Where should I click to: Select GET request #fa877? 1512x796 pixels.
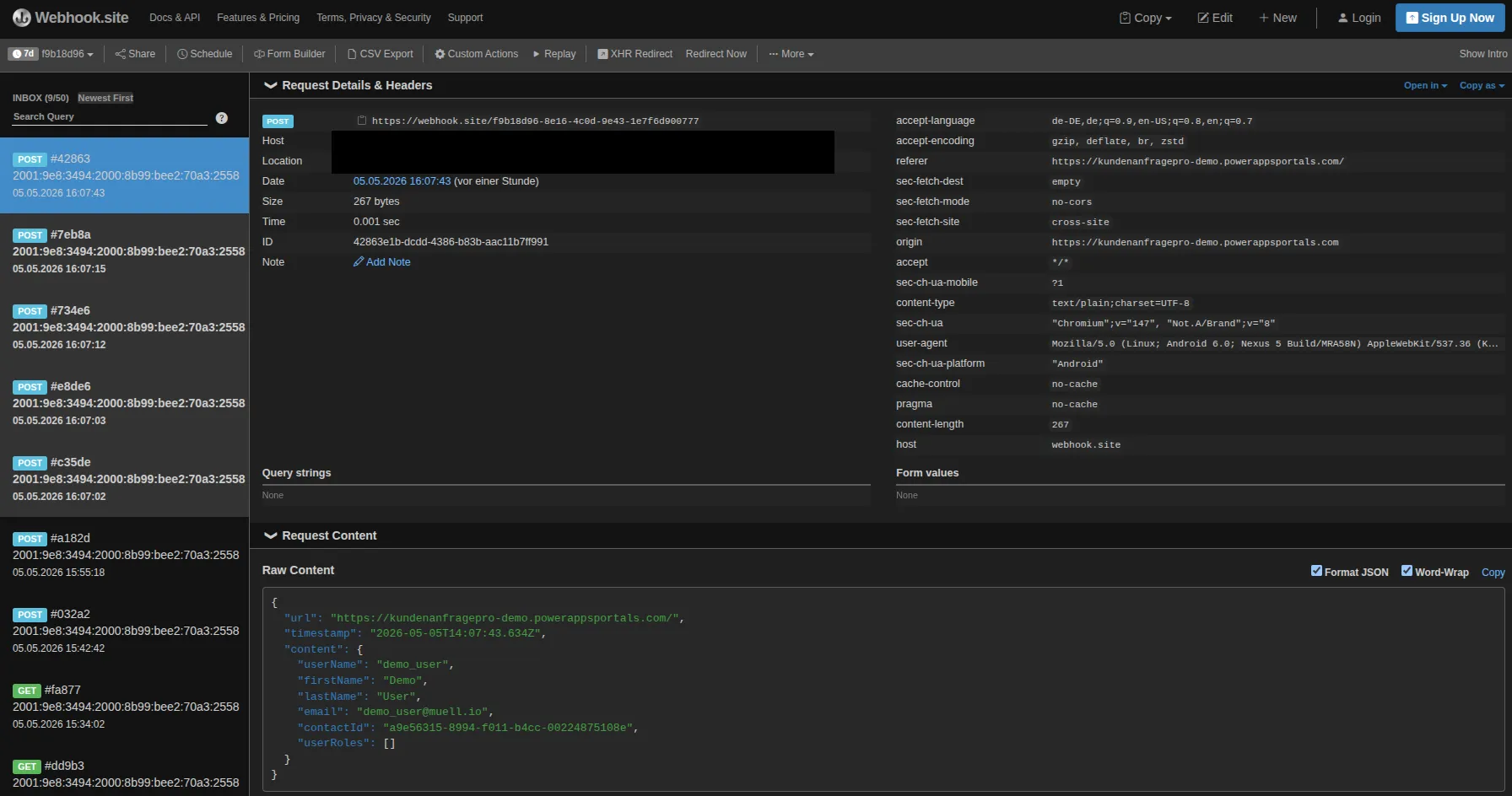pyautogui.click(x=125, y=707)
